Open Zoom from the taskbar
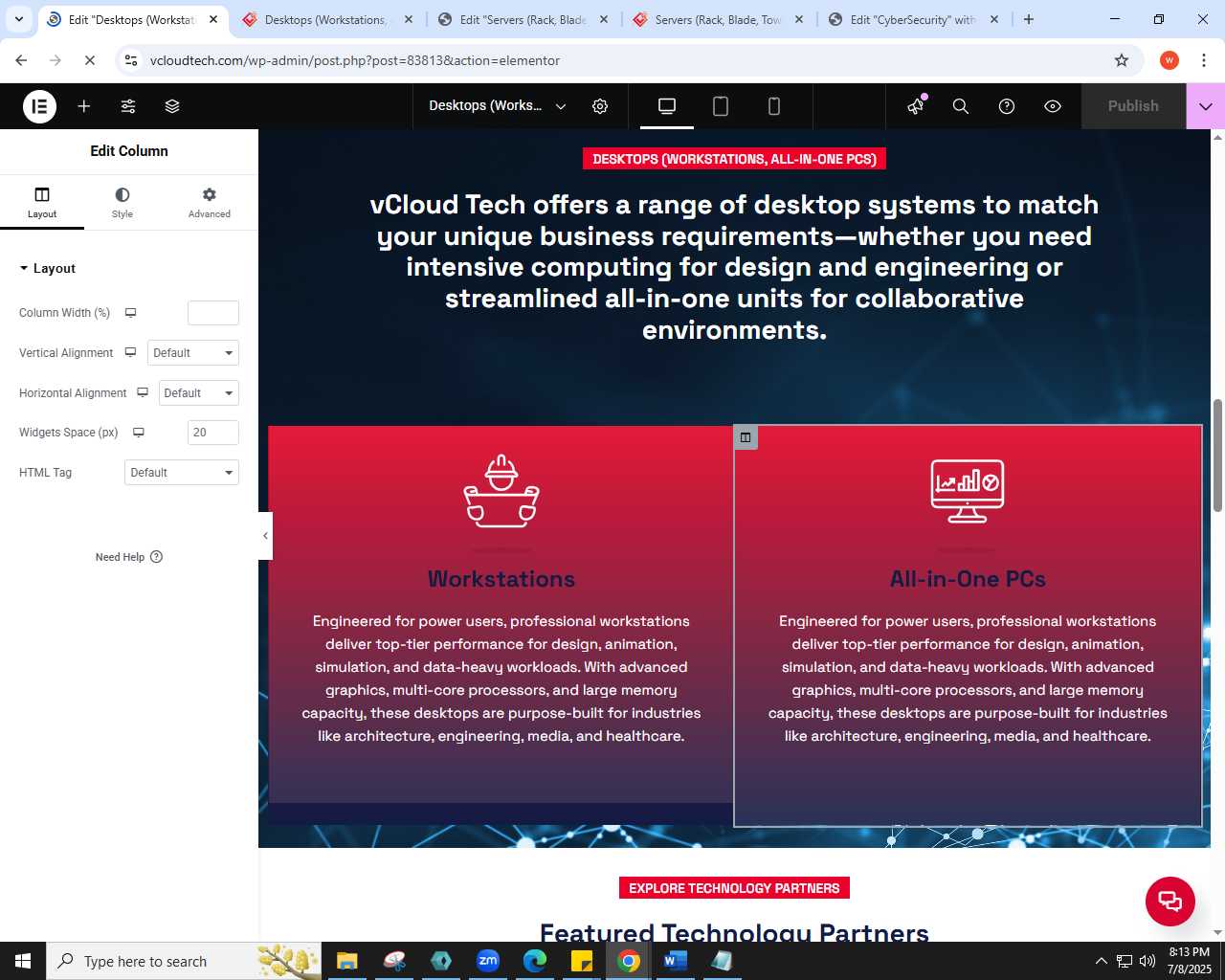This screenshot has height=980, width=1225. [488, 961]
